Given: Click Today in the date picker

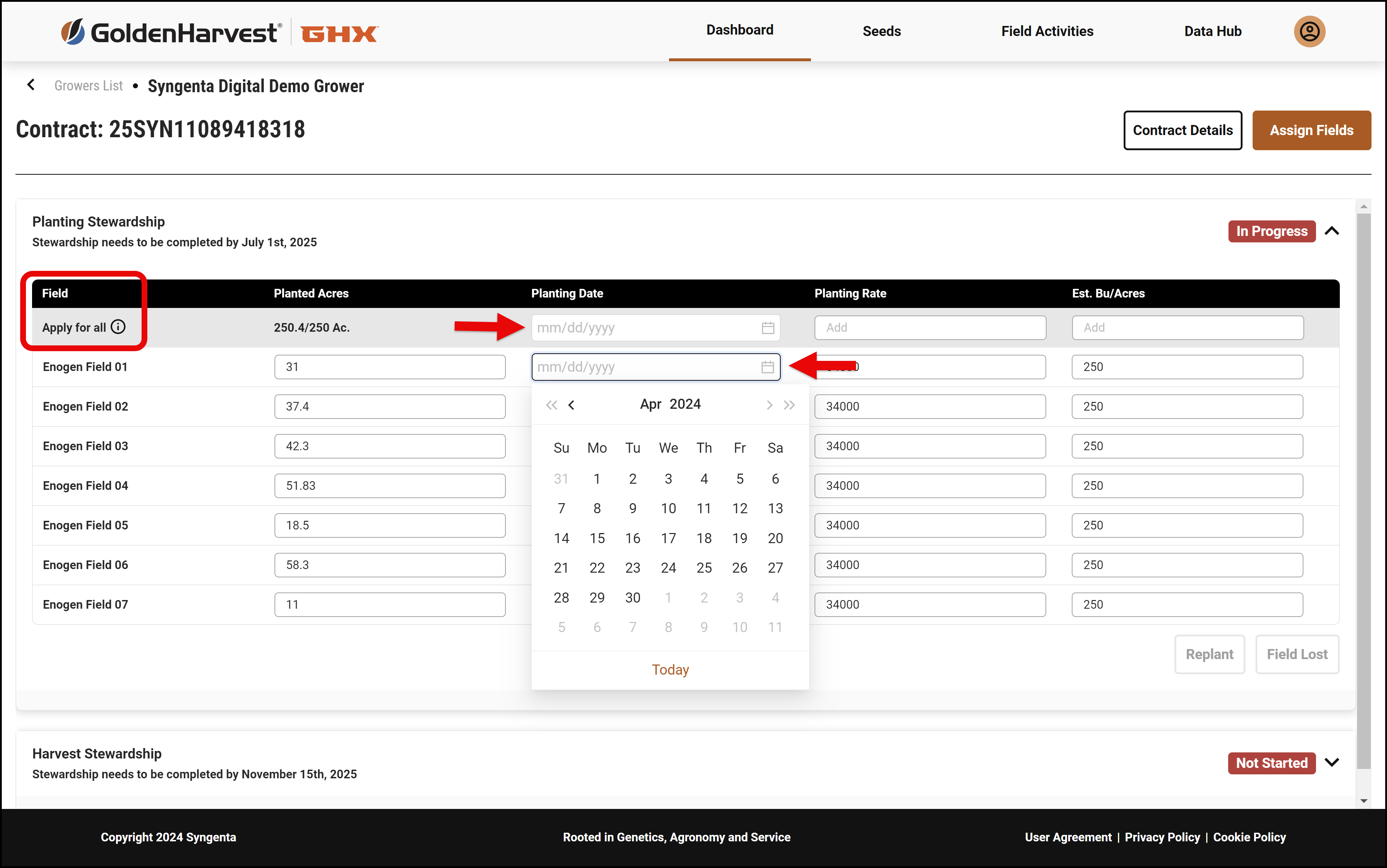Looking at the screenshot, I should [x=670, y=670].
